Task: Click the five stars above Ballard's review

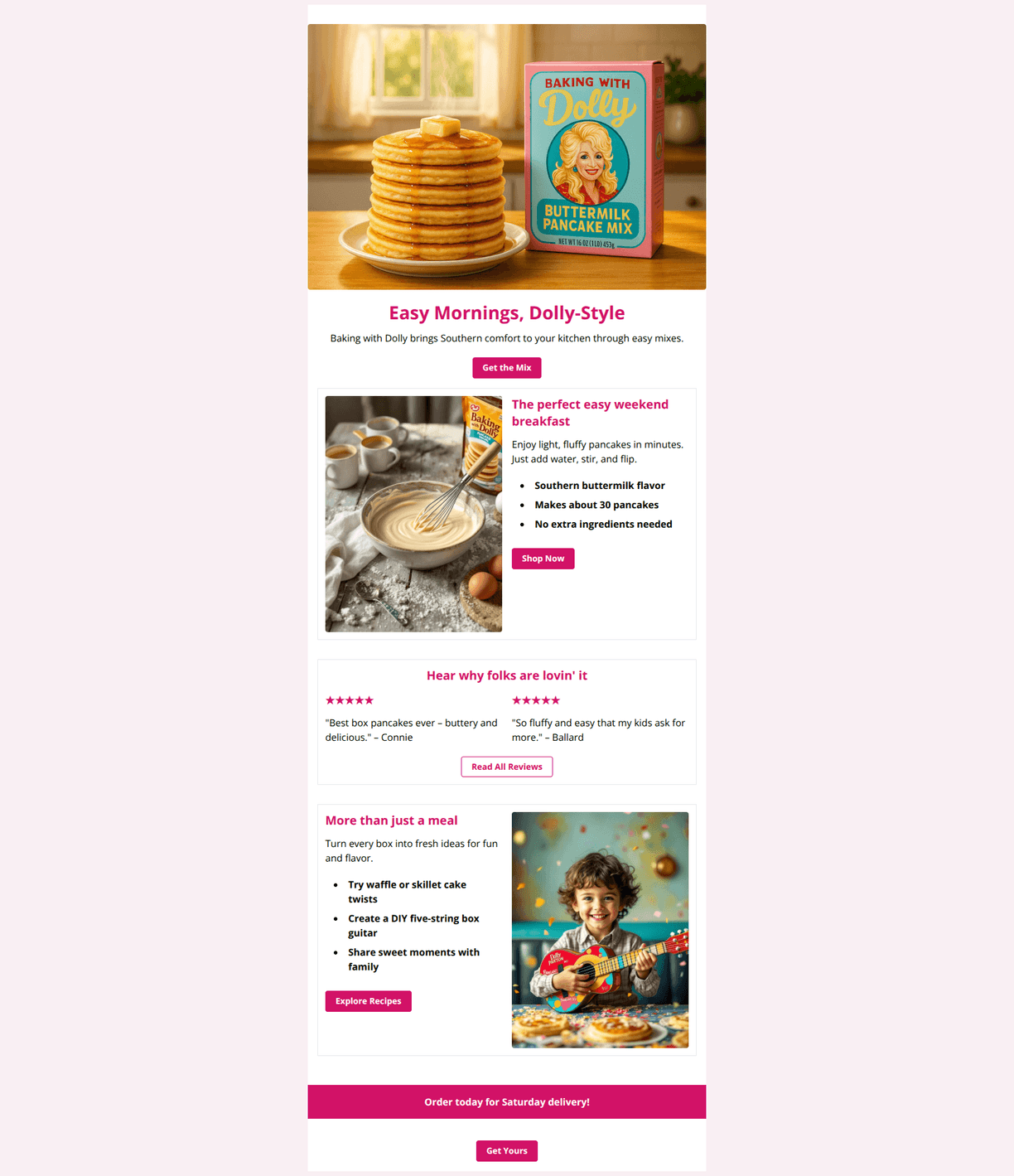Action: click(x=536, y=700)
